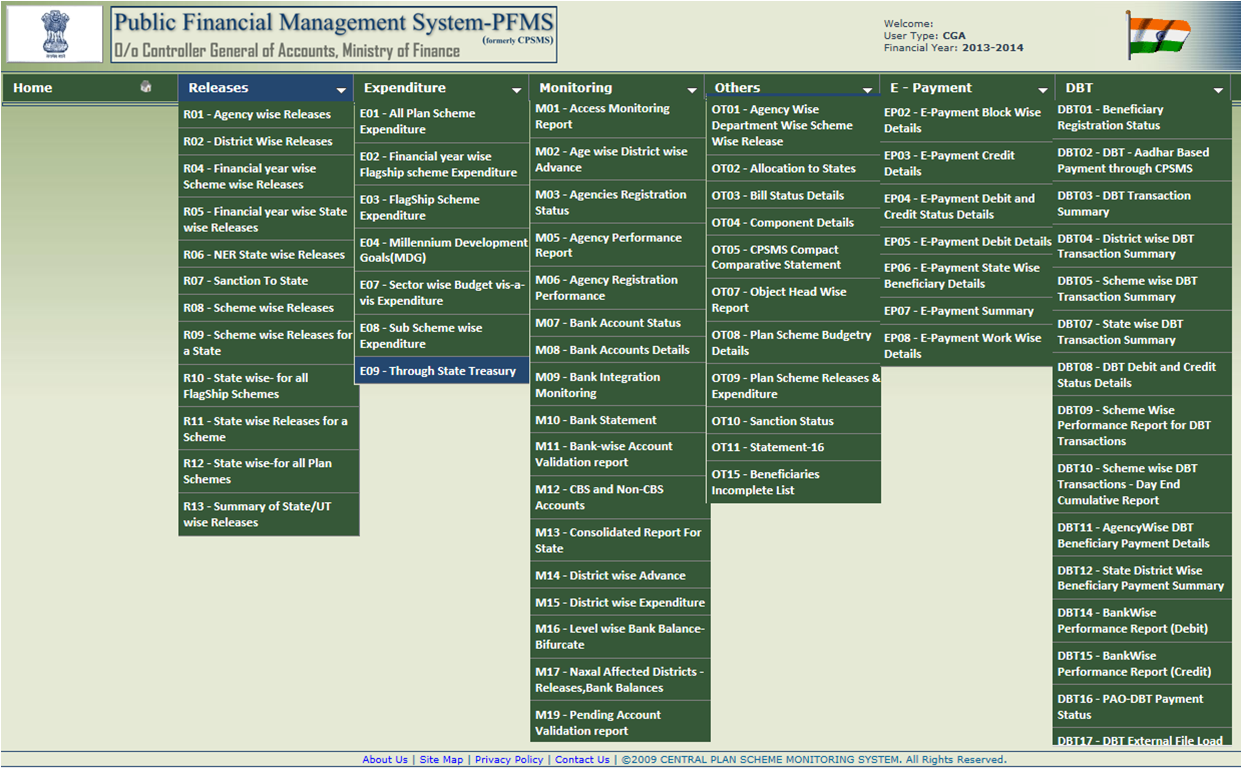Screen dimensions: 1242x769
Task: Open DBT14 - BankWise Performance Report (Debit)
Action: pyautogui.click(x=1143, y=621)
